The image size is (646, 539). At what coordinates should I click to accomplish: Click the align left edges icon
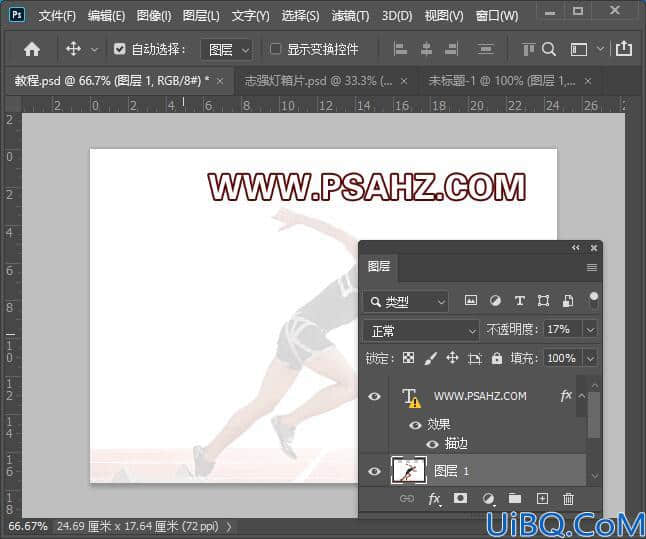pyautogui.click(x=400, y=49)
